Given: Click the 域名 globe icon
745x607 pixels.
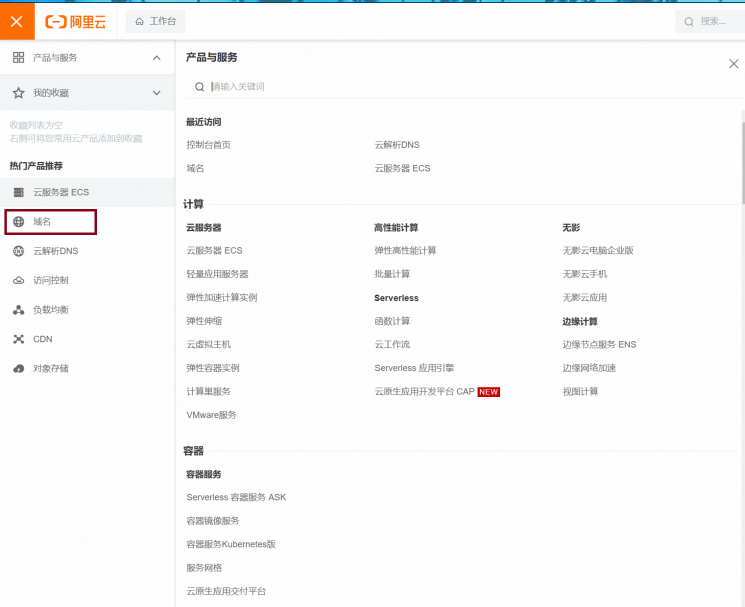Looking at the screenshot, I should (19, 222).
